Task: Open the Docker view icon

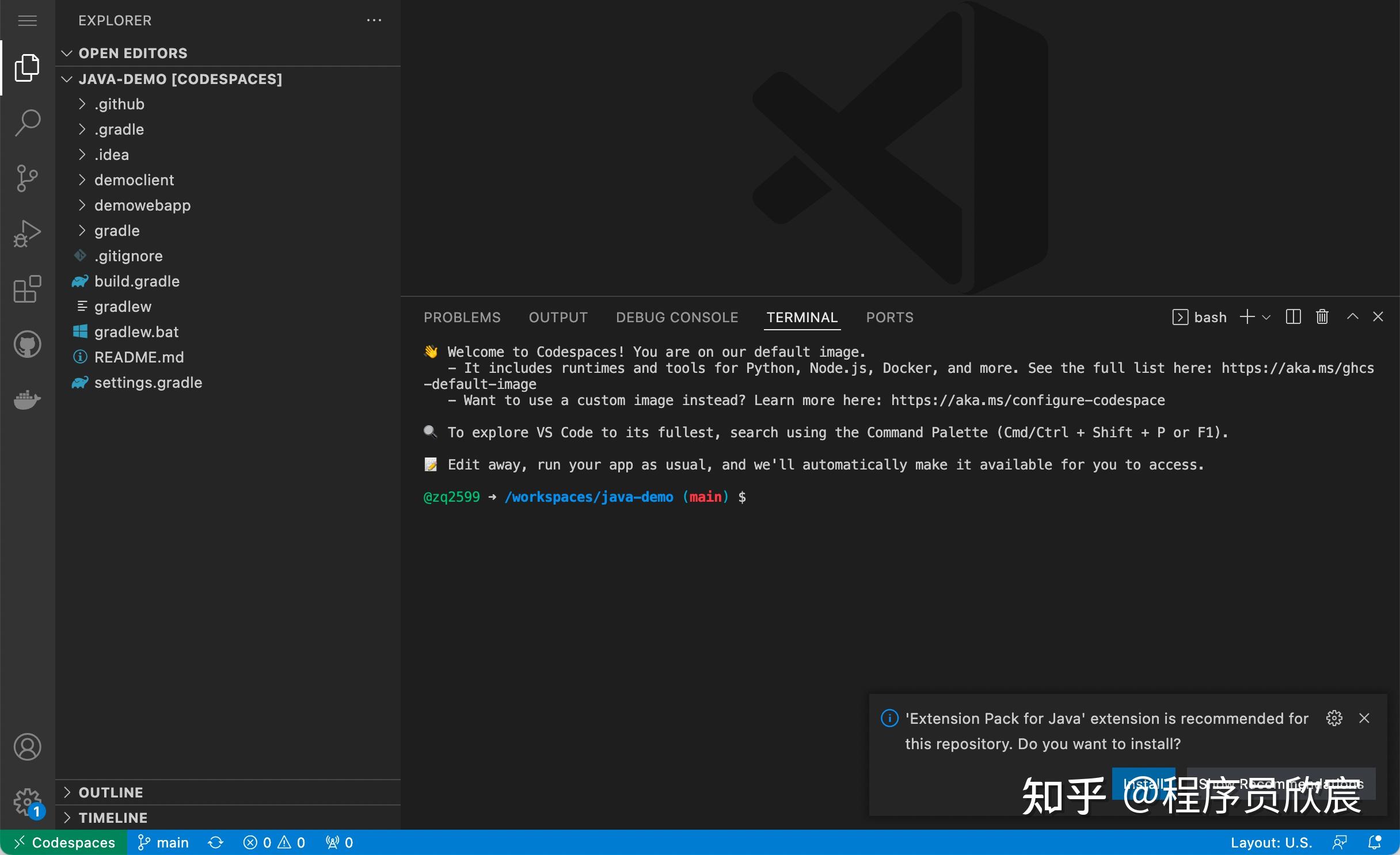Action: (x=27, y=399)
